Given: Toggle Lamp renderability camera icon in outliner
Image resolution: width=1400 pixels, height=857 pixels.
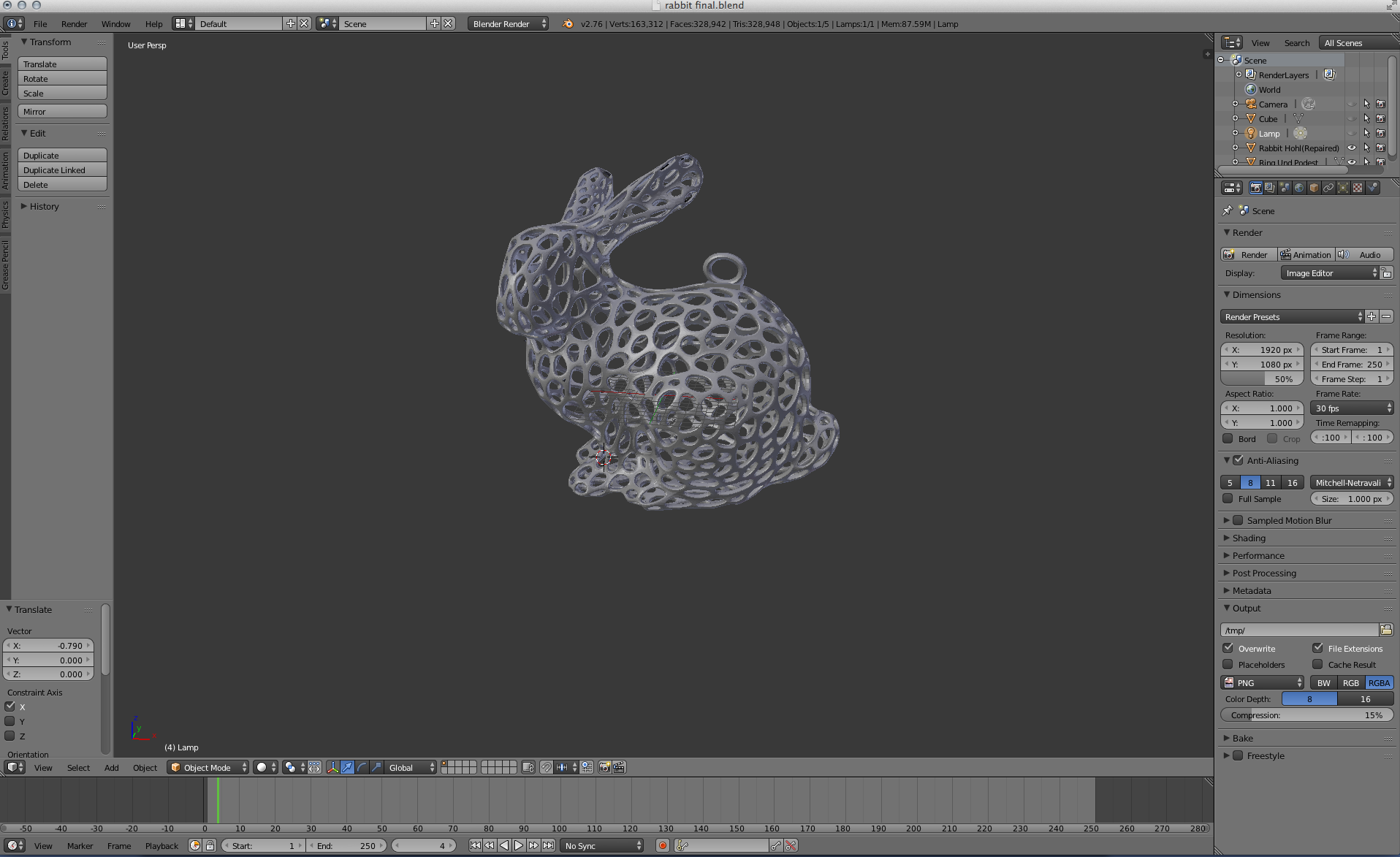Looking at the screenshot, I should 1380,133.
